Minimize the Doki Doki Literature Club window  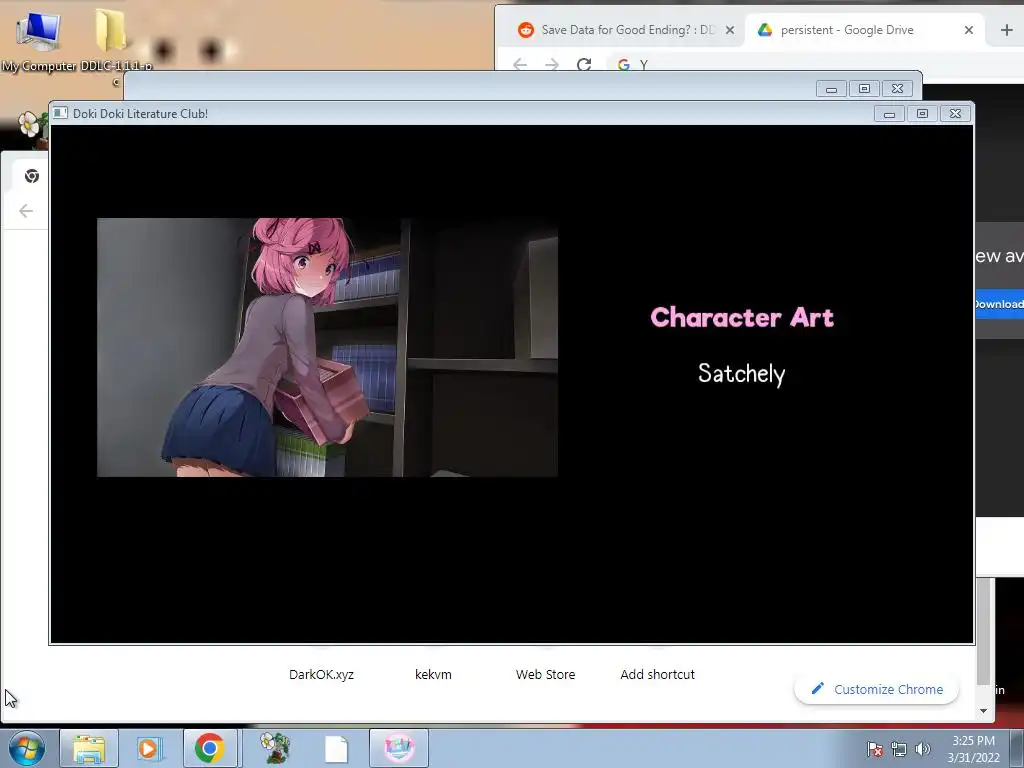click(x=889, y=114)
